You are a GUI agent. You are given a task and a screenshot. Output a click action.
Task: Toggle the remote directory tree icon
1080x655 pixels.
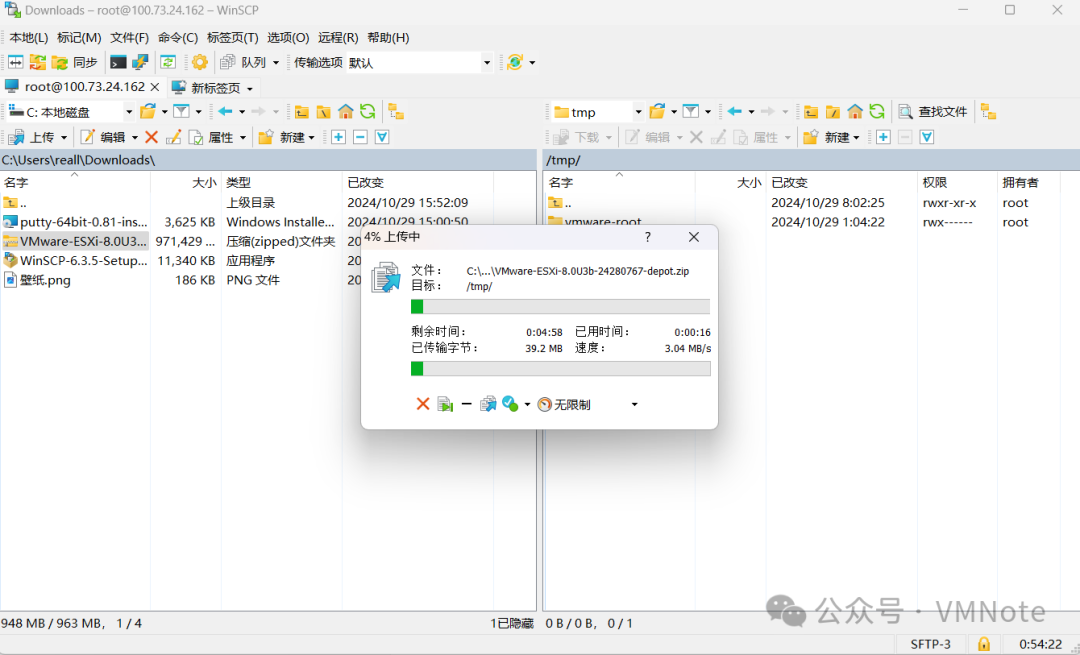(988, 112)
